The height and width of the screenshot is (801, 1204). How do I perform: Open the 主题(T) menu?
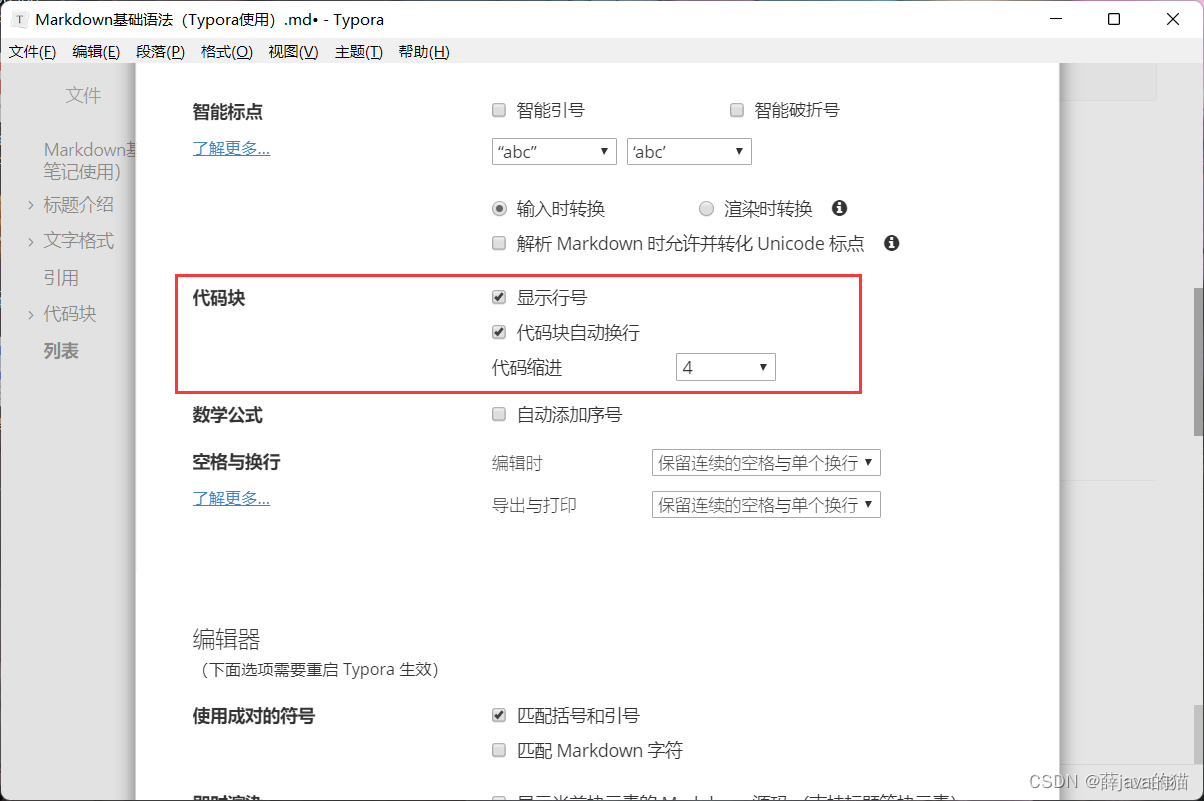[x=359, y=52]
